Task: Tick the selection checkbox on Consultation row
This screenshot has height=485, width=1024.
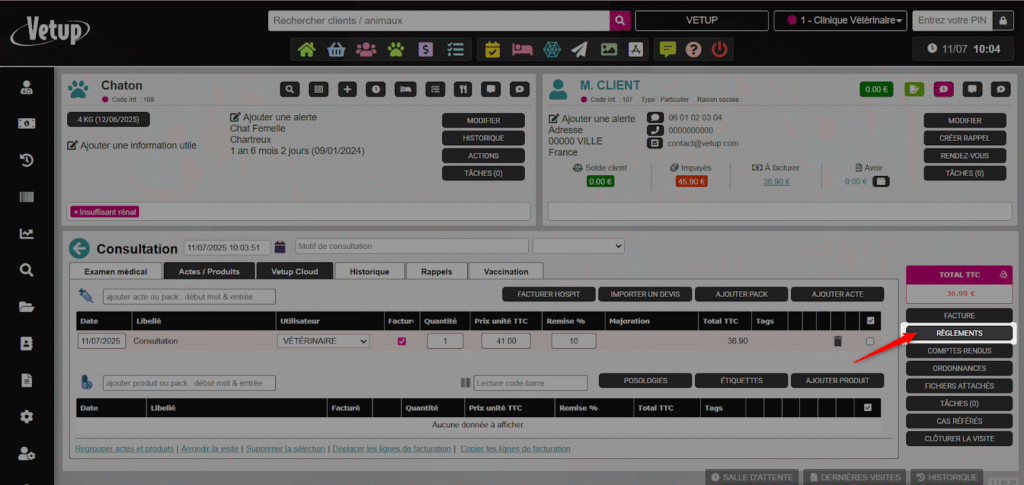Action: (x=869, y=342)
